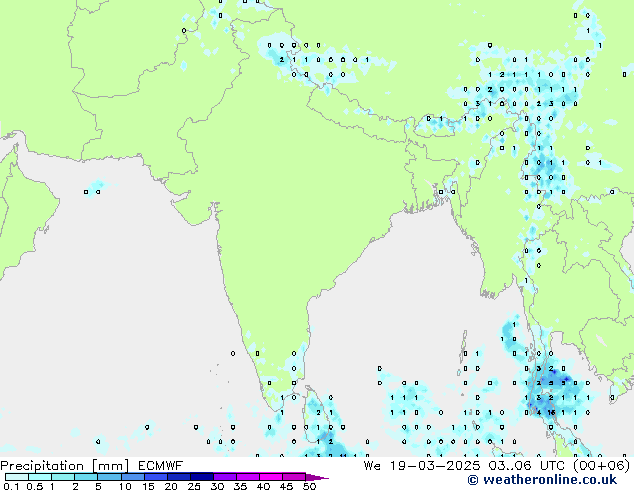Open the weatheronline.co.uk copyright link
Image resolution: width=634 pixels, height=490 pixels.
click(542, 480)
